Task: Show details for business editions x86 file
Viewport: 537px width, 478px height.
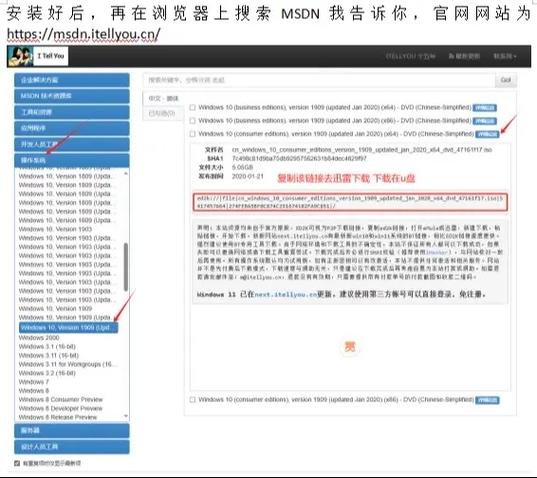Action: [x=485, y=121]
